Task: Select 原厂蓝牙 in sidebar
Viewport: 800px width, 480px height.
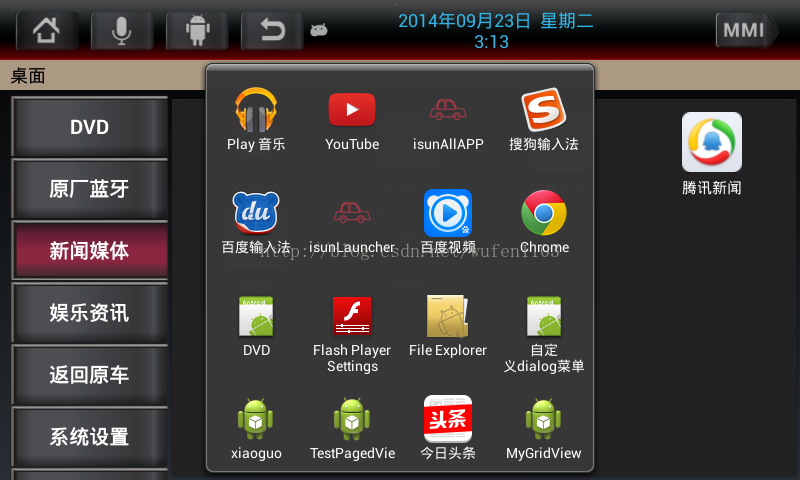Action: [x=90, y=189]
